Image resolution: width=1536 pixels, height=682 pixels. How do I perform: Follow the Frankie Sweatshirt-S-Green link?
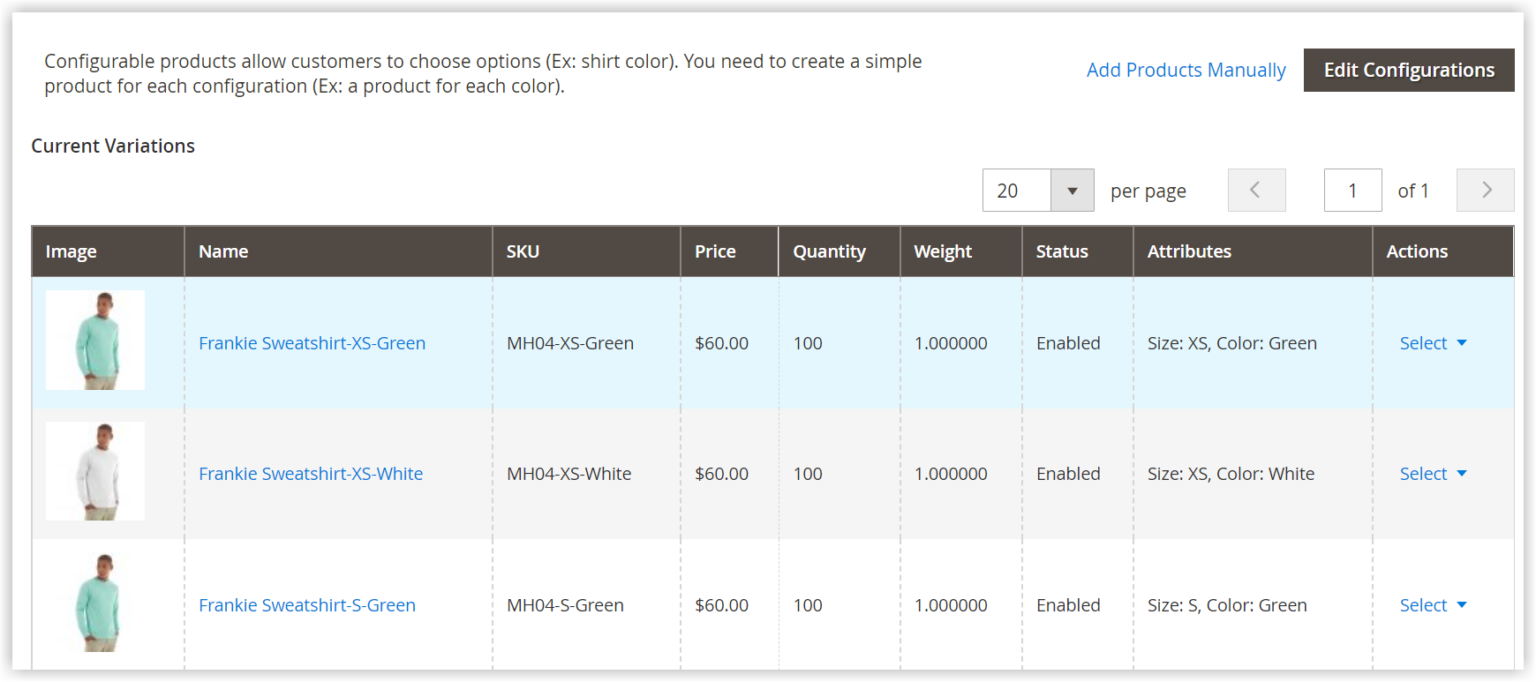[x=306, y=604]
